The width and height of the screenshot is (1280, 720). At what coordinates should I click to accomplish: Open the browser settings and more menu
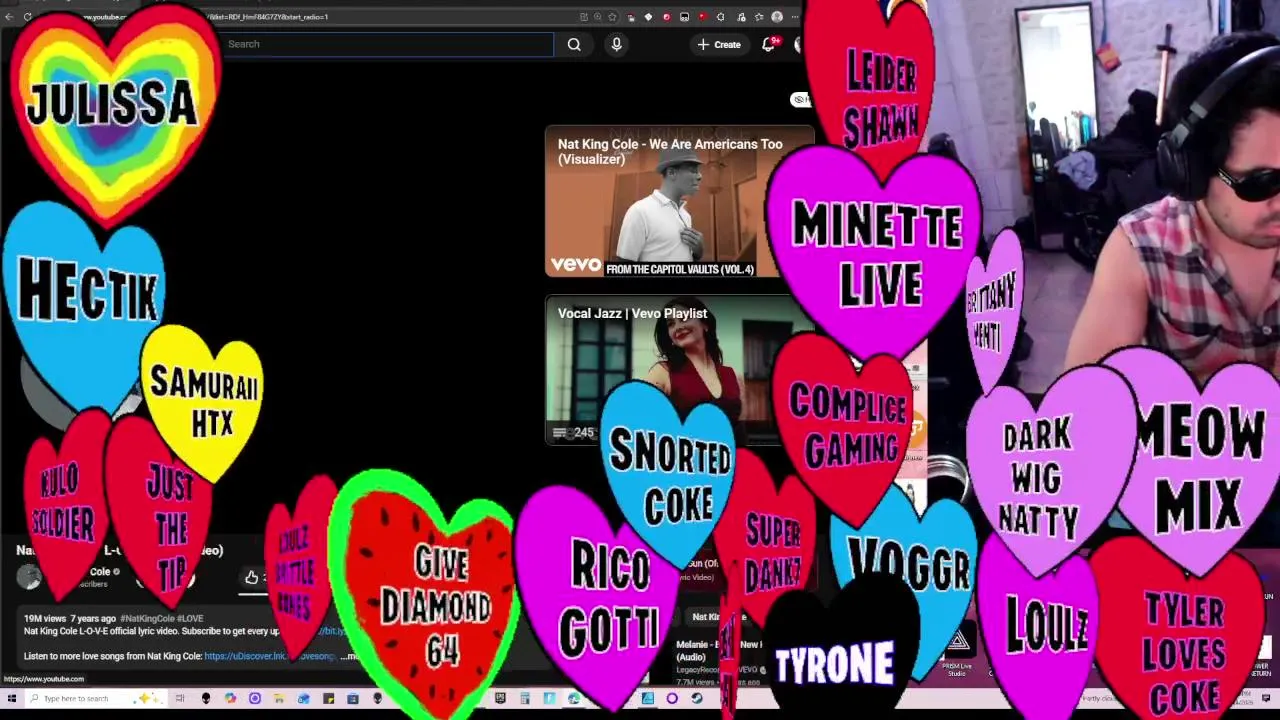coord(793,17)
